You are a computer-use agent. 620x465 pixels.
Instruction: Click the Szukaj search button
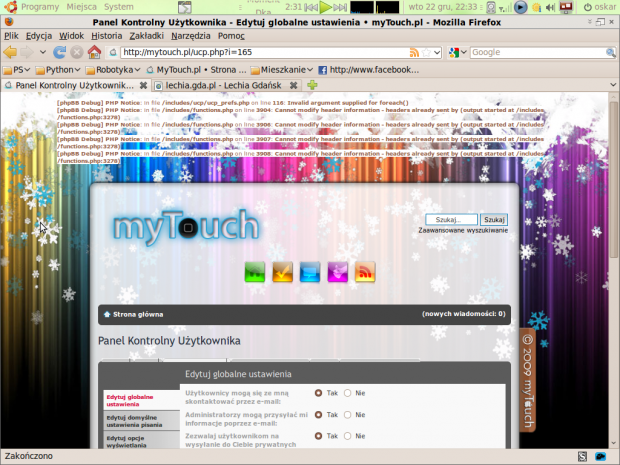[x=494, y=219]
